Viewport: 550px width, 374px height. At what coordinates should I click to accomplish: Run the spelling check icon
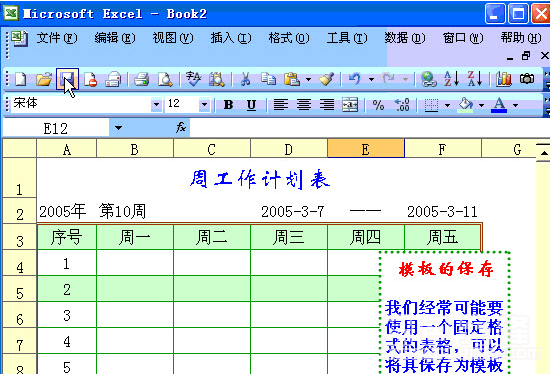point(193,79)
